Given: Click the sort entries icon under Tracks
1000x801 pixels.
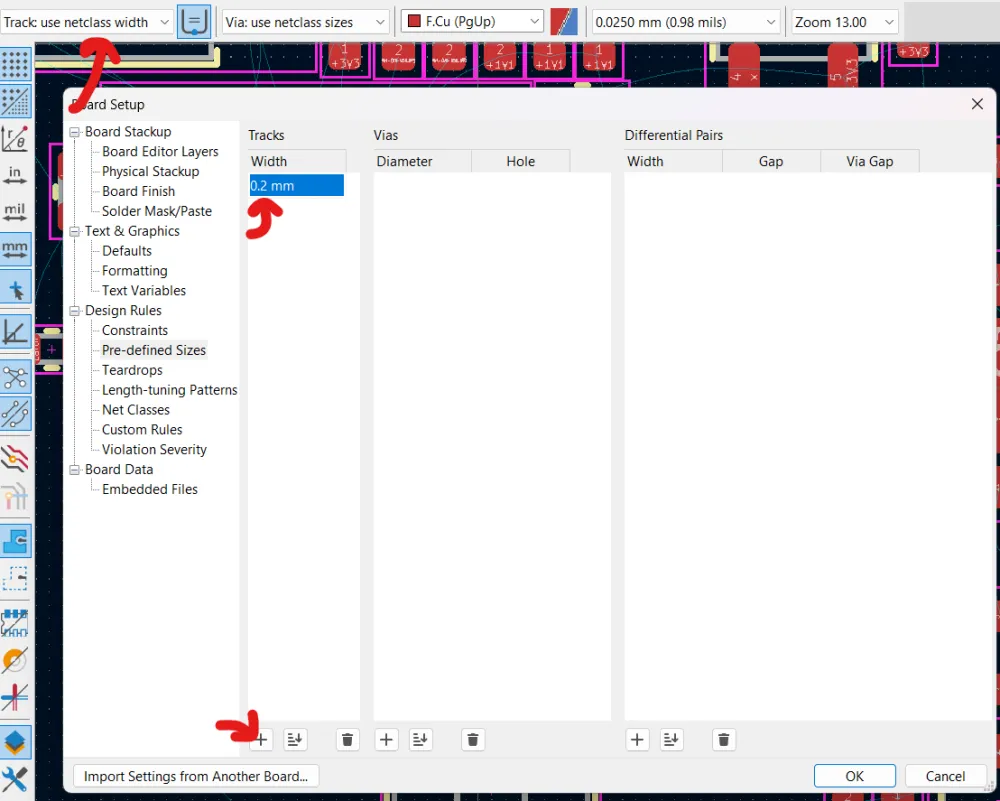Looking at the screenshot, I should pos(295,739).
